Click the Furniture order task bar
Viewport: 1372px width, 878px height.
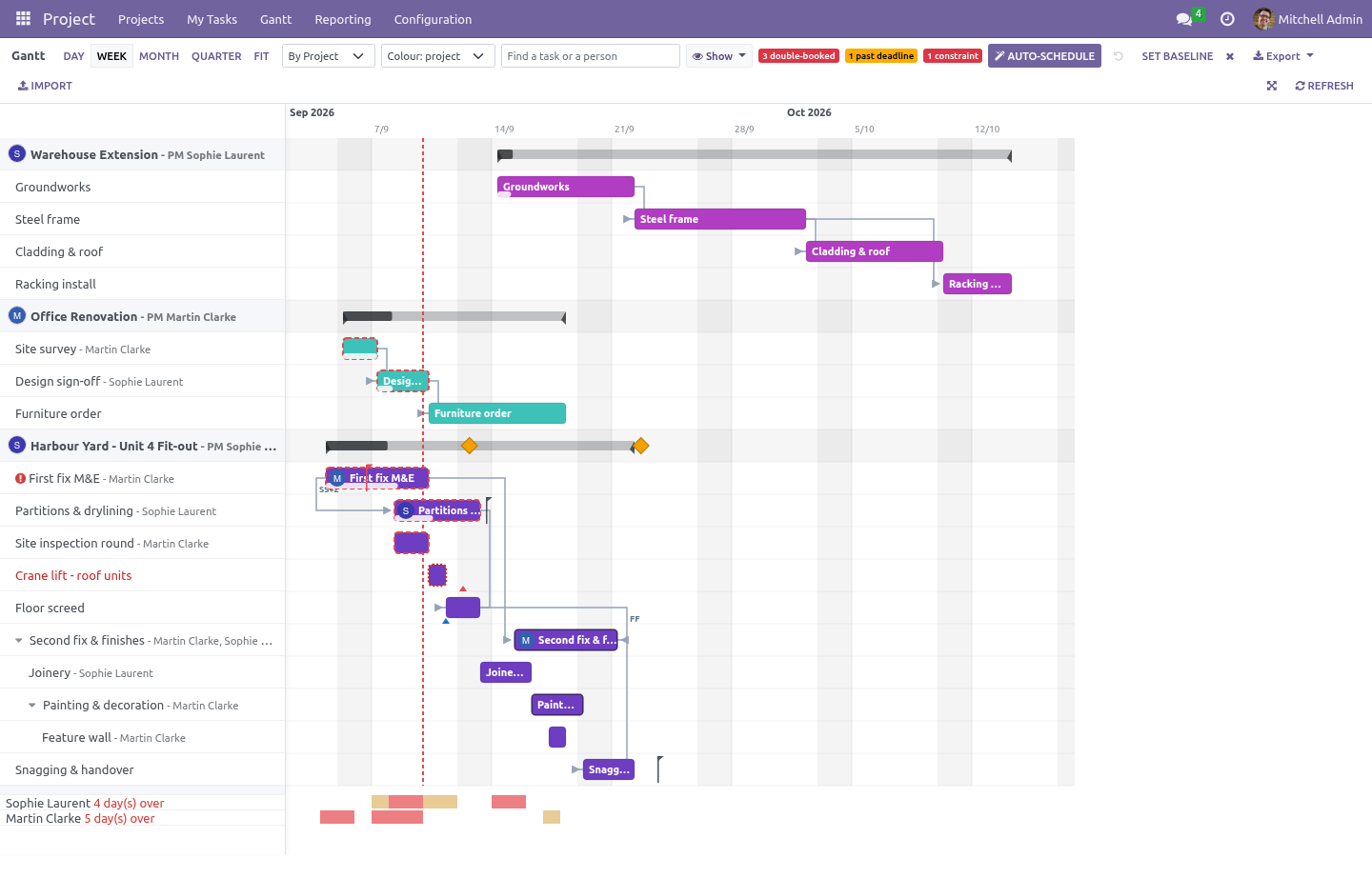point(497,413)
